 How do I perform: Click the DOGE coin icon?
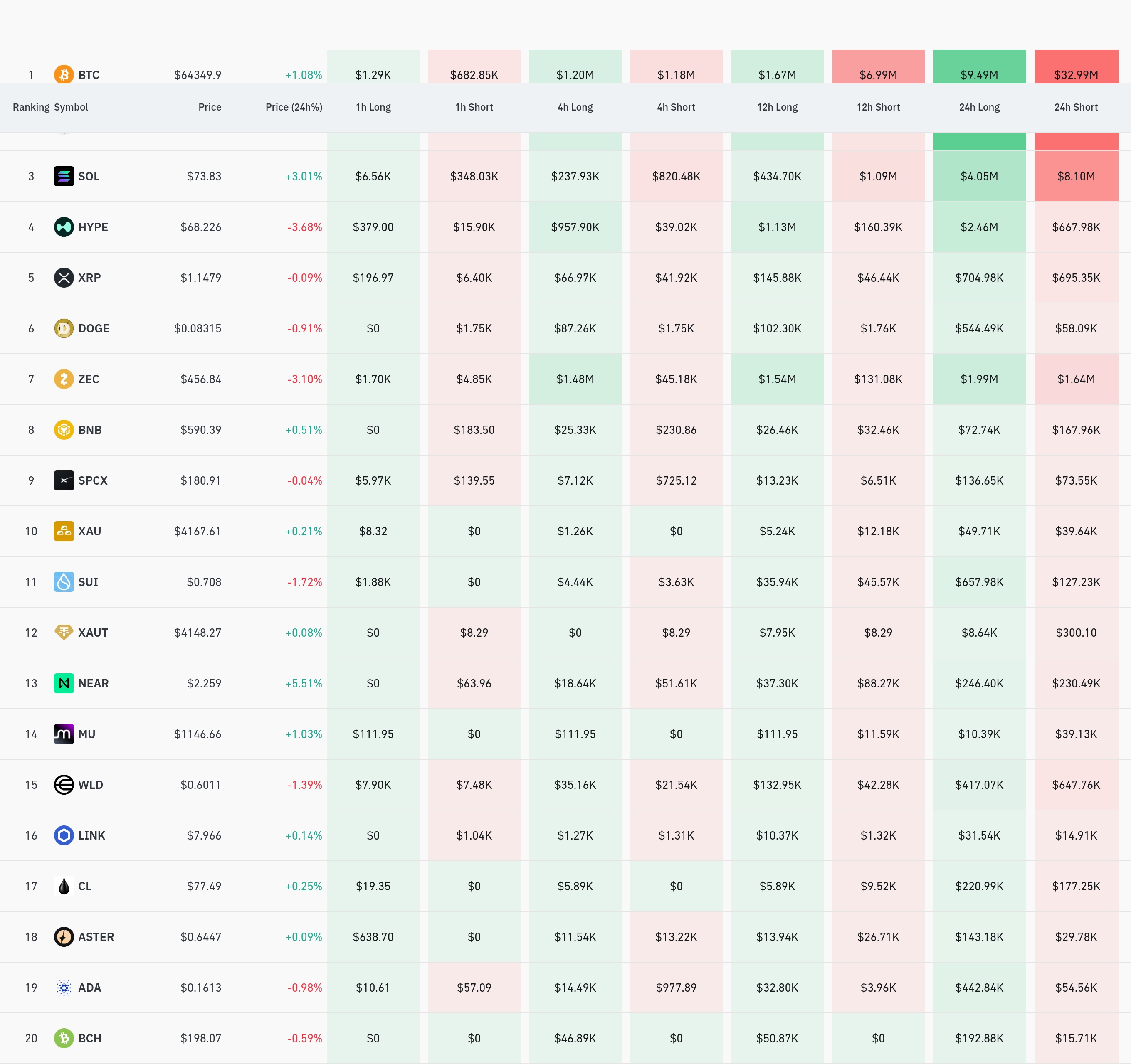pos(64,328)
